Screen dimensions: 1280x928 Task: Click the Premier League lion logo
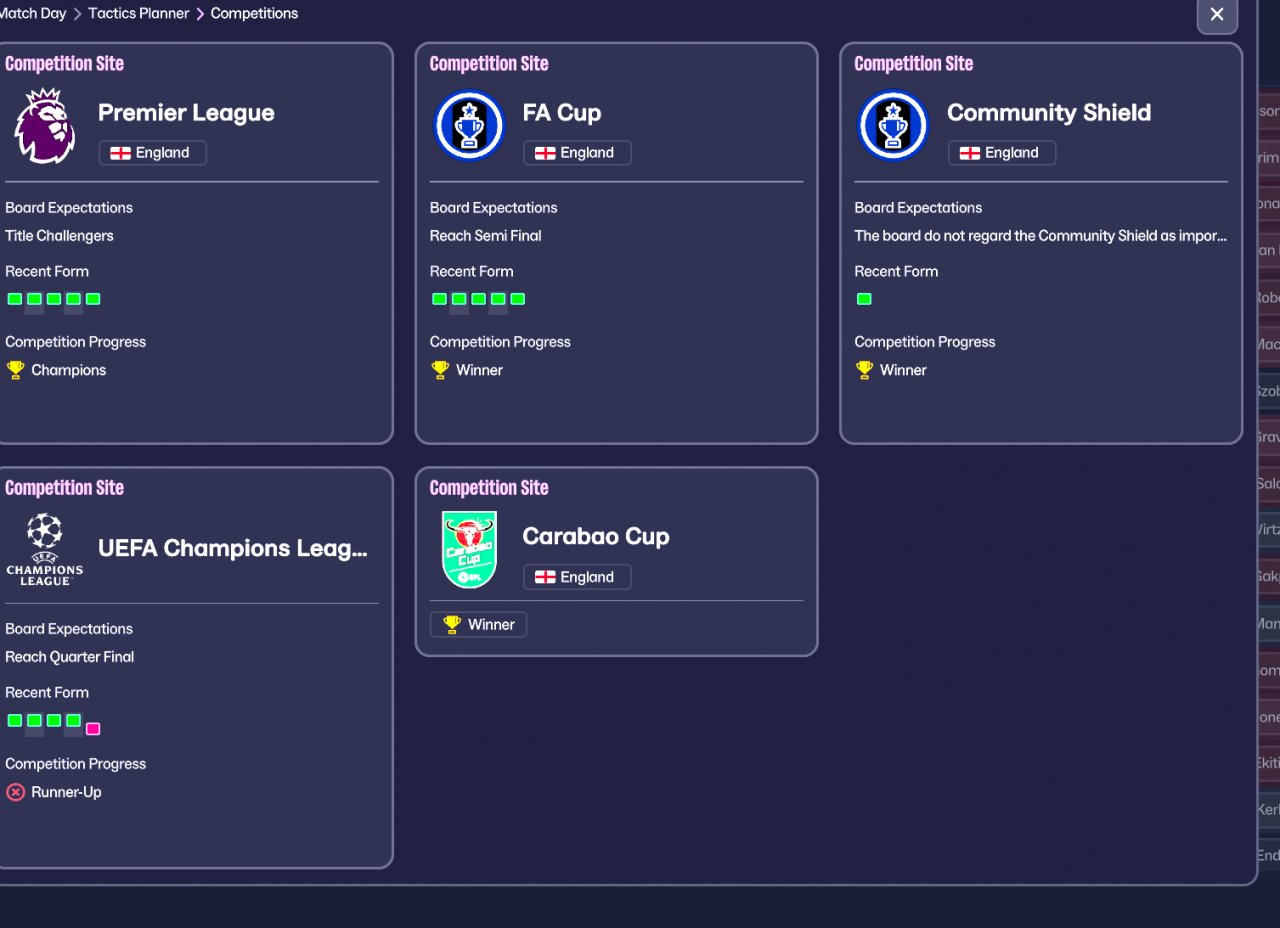45,126
